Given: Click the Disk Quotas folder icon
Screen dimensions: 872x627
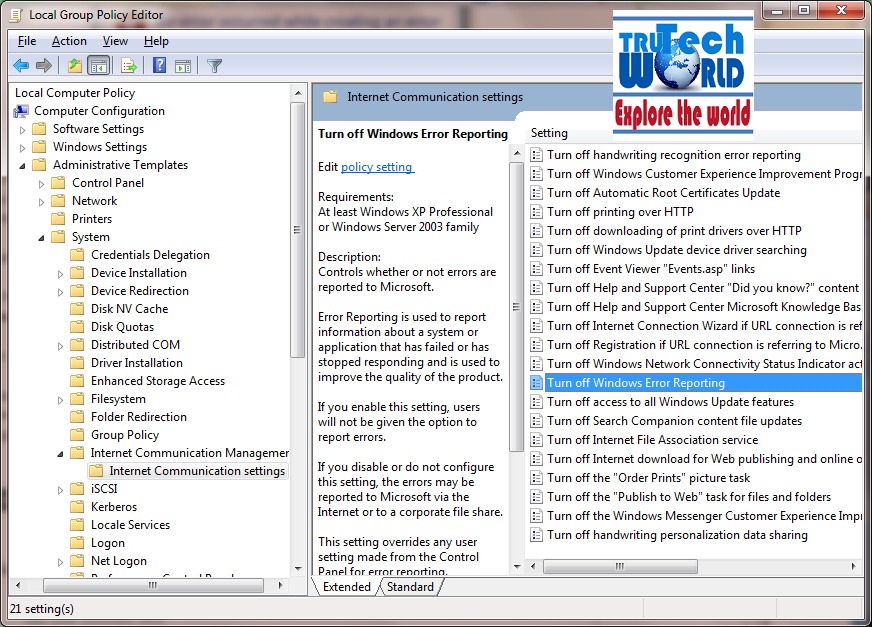Looking at the screenshot, I should 77,327.
